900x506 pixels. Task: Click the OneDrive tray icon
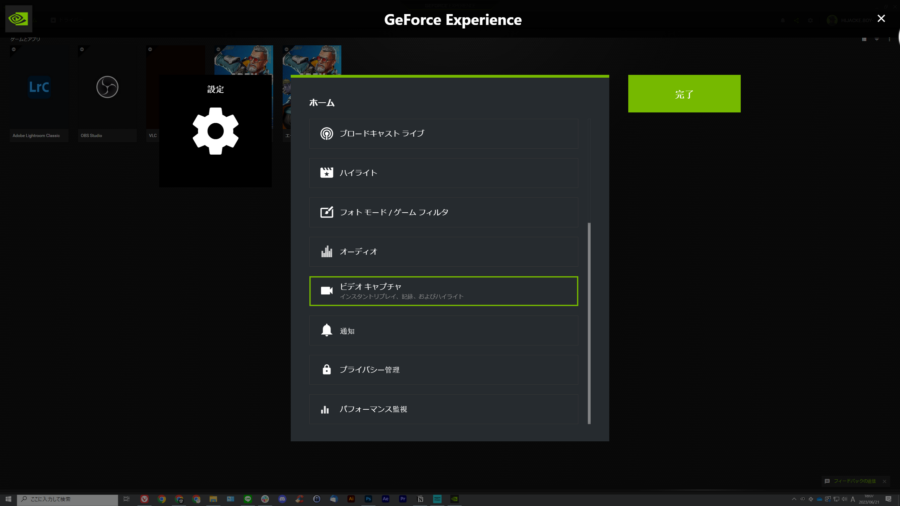pyautogui.click(x=819, y=499)
